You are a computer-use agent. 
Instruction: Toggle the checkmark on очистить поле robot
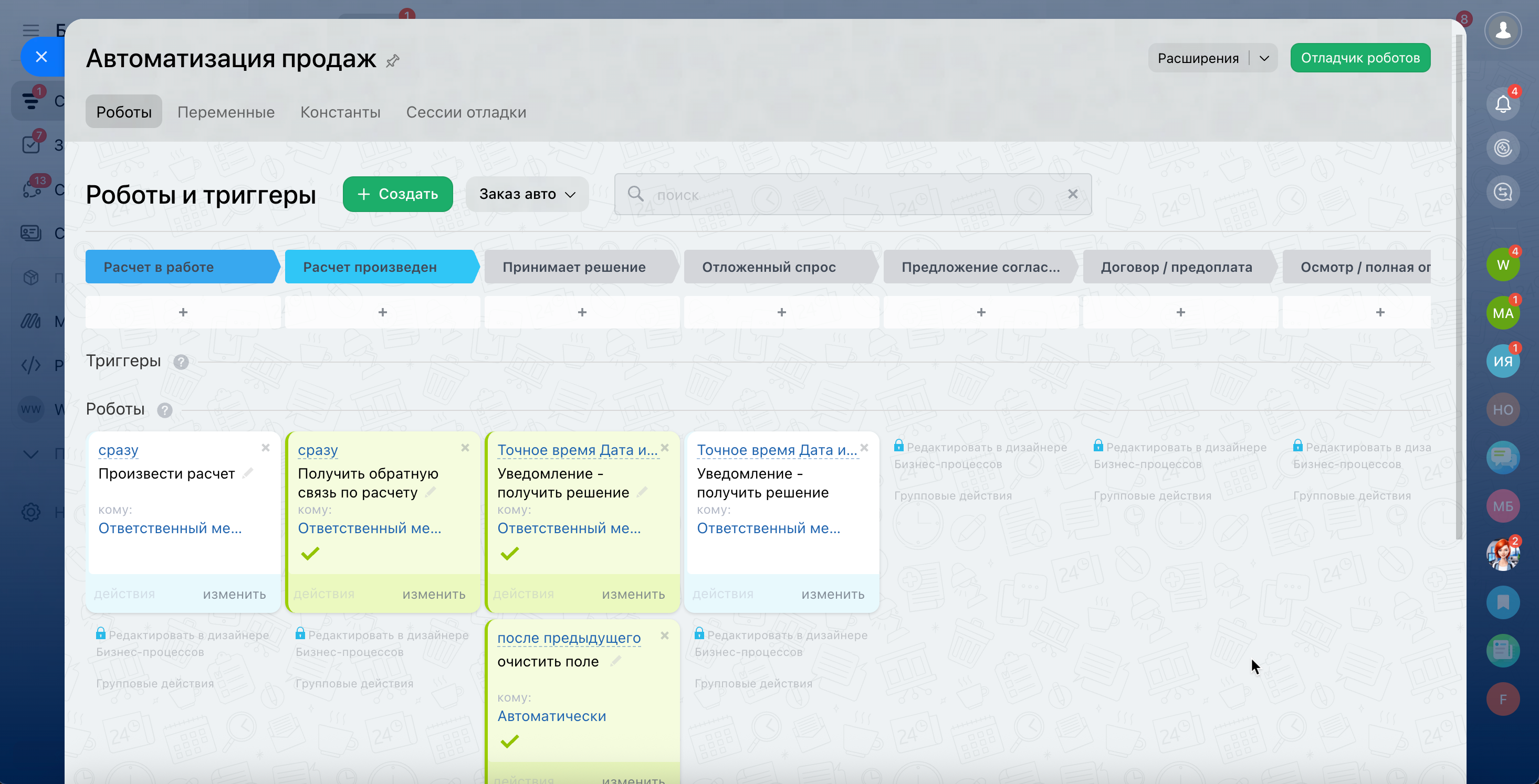coord(510,741)
